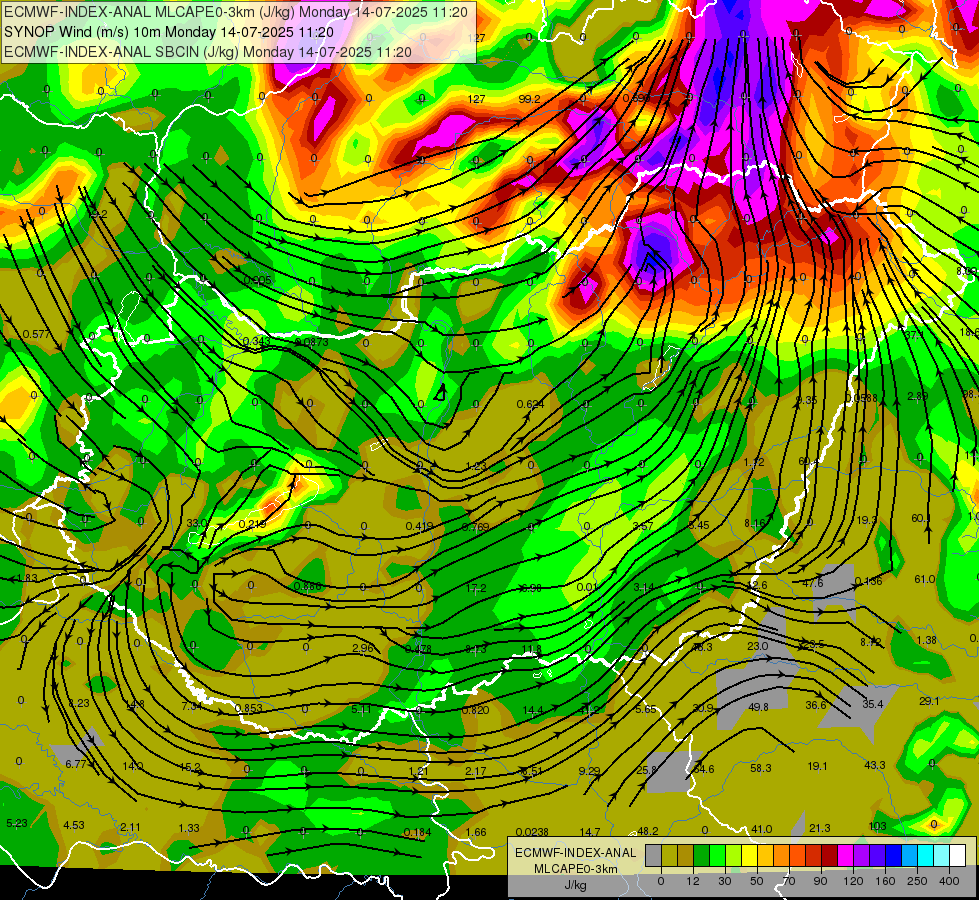Click the map value 49.8

pos(758,707)
